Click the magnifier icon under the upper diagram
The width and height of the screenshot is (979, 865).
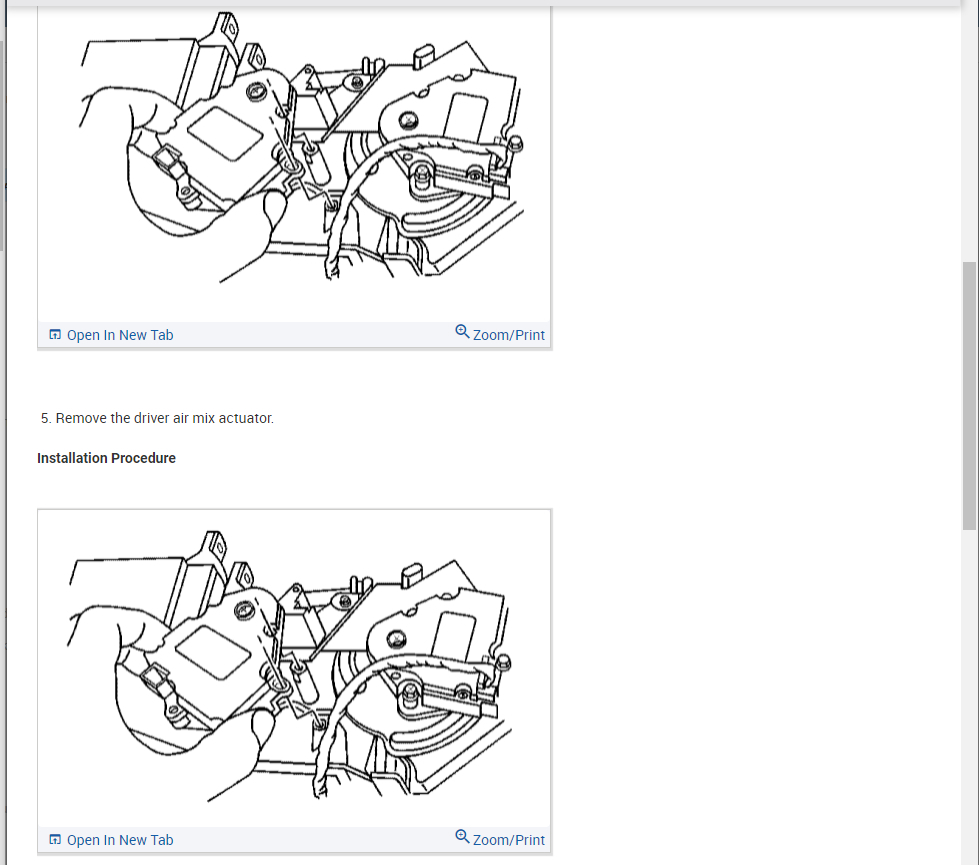tap(462, 332)
